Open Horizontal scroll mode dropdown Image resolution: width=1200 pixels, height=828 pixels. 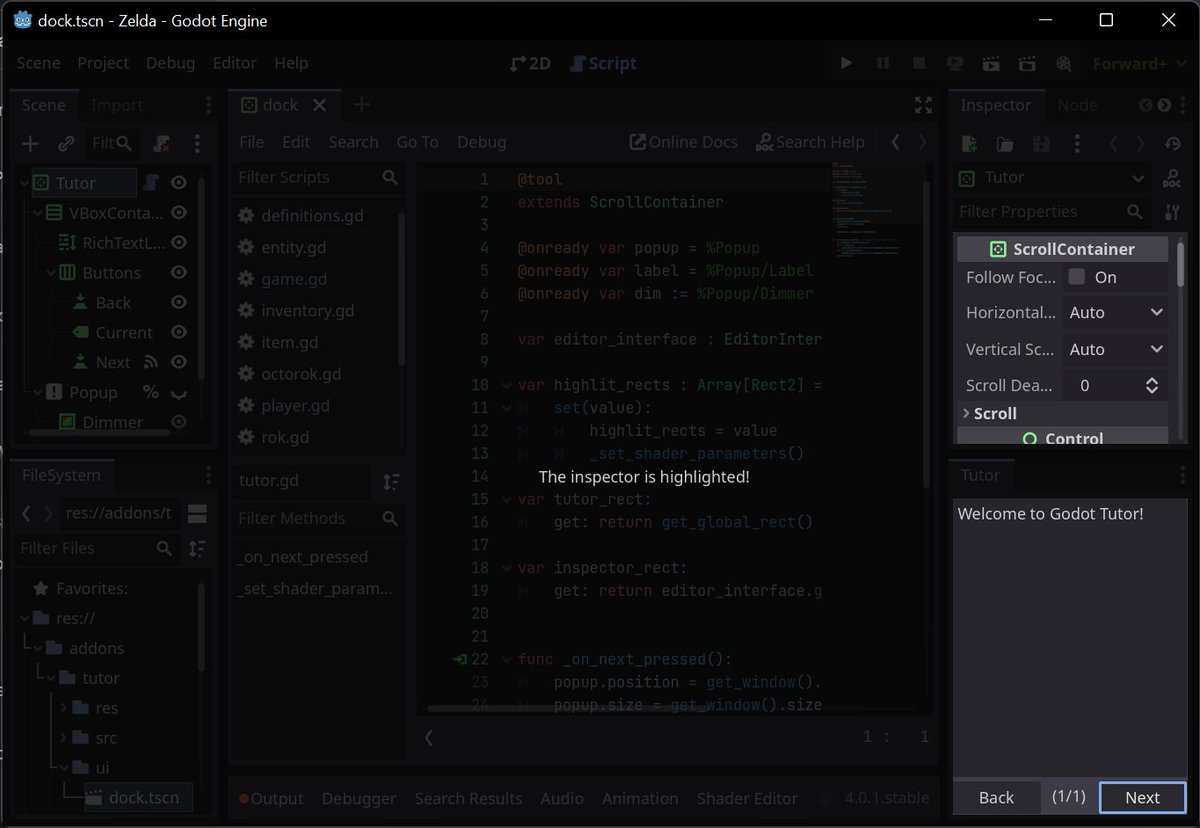click(1115, 313)
